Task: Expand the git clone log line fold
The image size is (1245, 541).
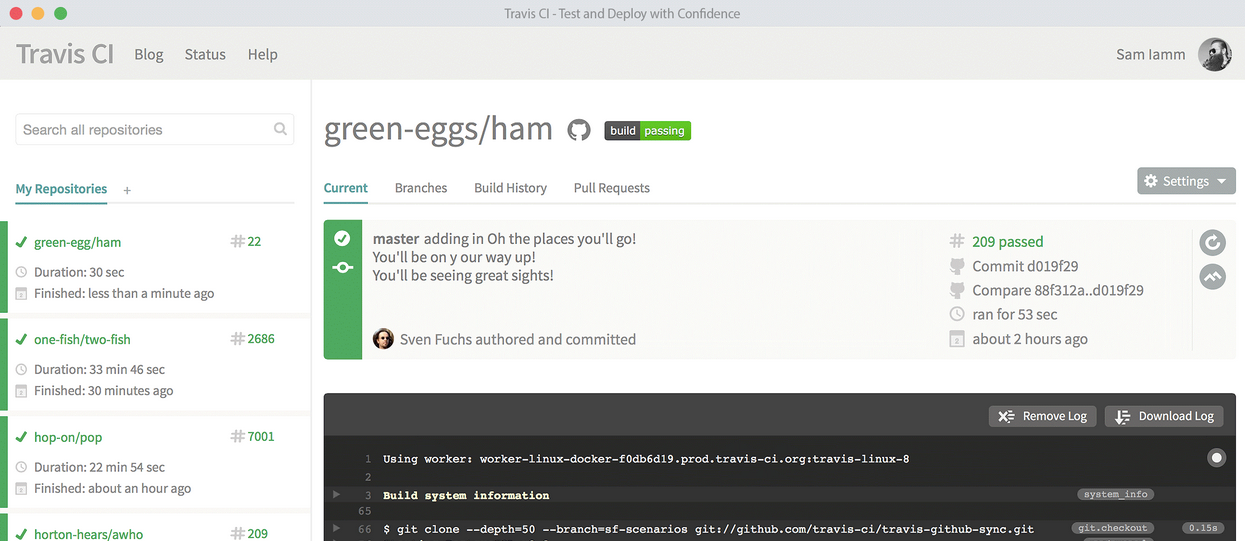Action: coord(337,527)
